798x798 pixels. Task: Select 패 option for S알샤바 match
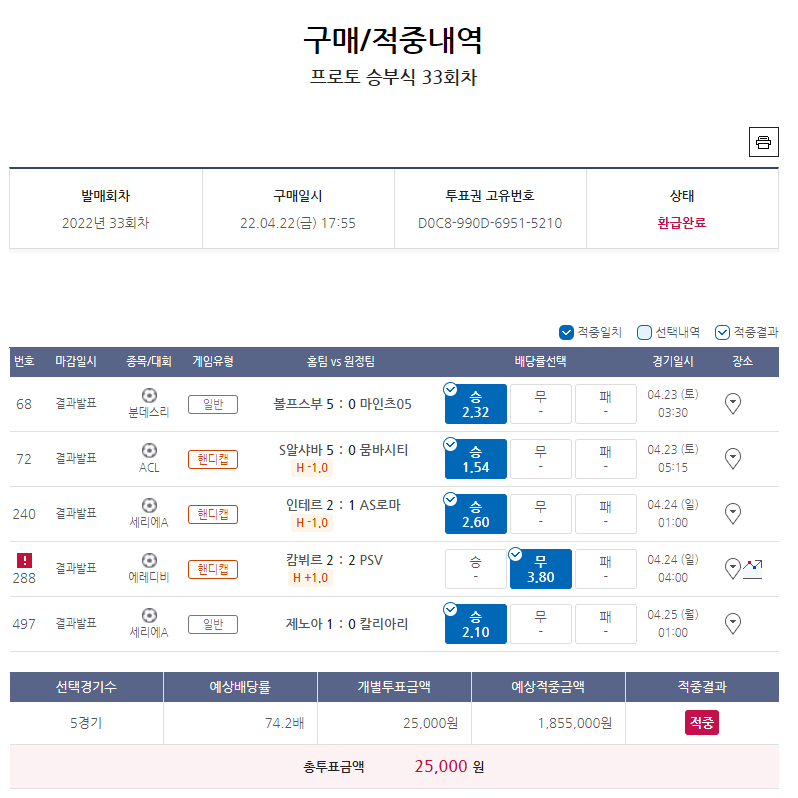606,459
